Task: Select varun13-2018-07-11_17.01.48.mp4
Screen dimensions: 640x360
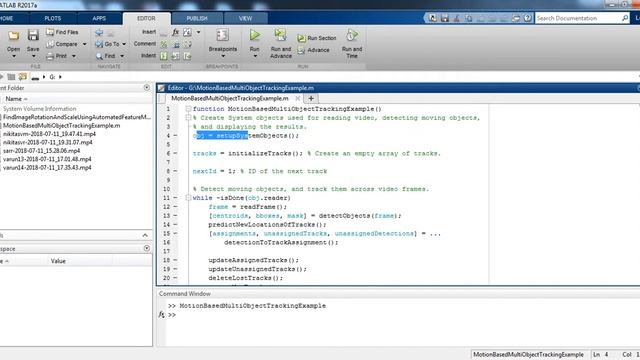Action: (47, 159)
